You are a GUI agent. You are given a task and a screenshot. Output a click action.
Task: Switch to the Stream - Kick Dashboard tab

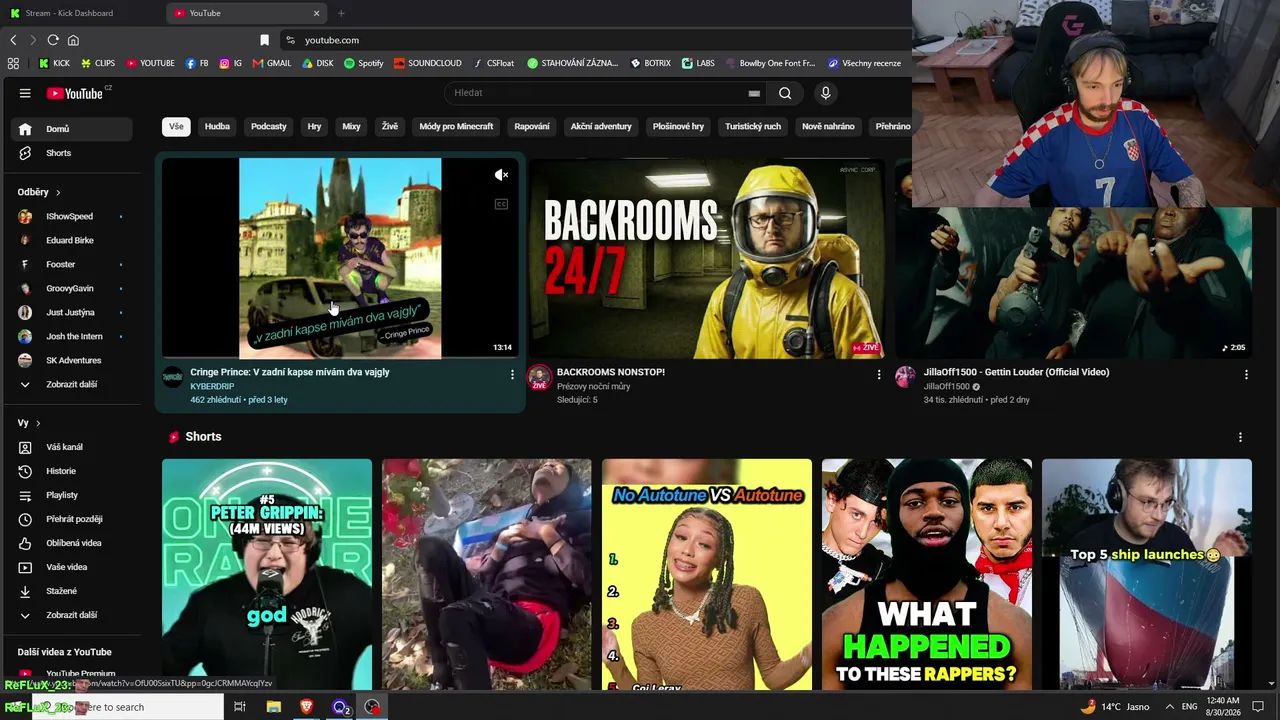78,13
